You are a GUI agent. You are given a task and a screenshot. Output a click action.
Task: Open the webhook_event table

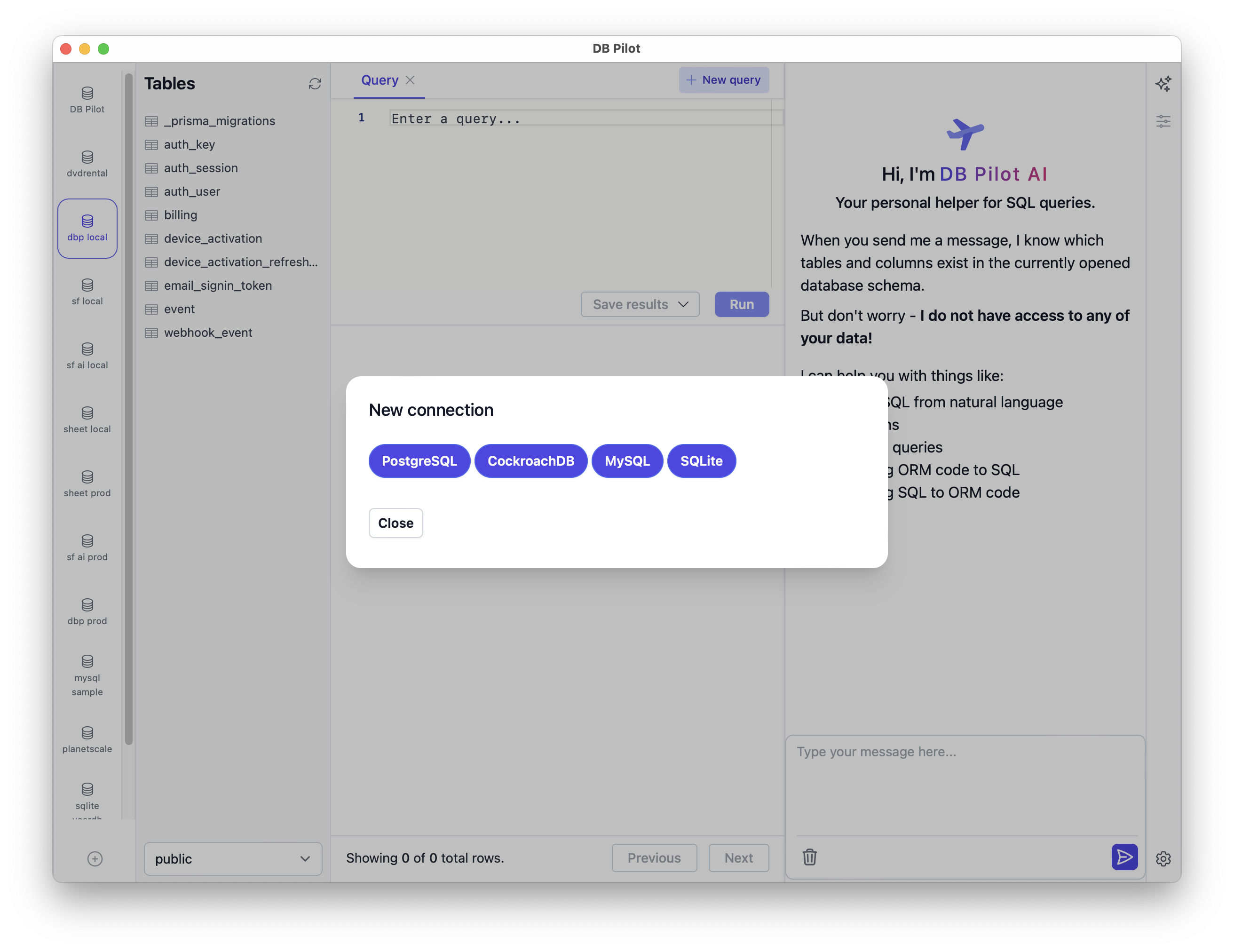(233, 333)
